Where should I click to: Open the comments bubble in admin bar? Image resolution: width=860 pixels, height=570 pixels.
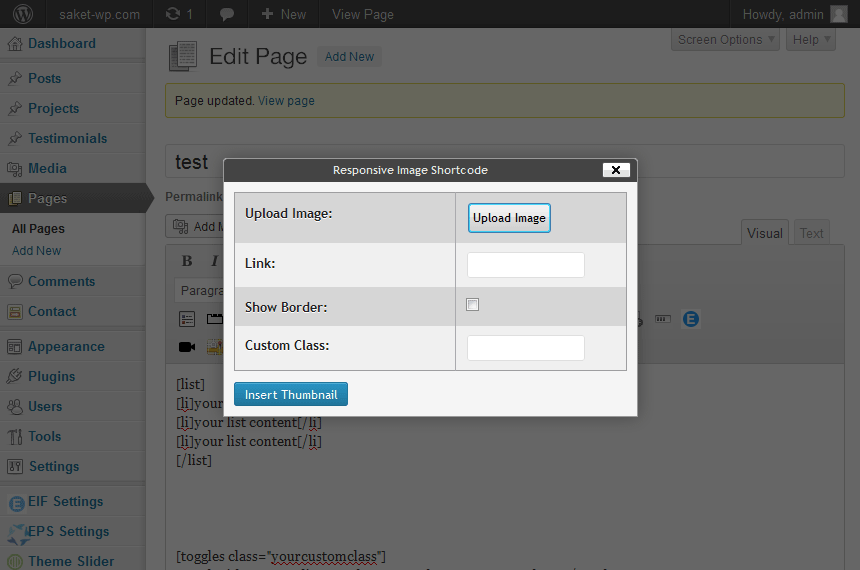(x=227, y=14)
